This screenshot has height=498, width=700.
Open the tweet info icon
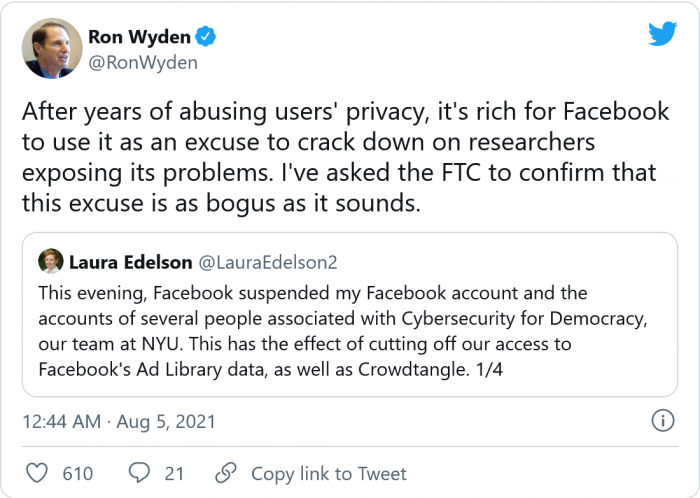pyautogui.click(x=661, y=420)
